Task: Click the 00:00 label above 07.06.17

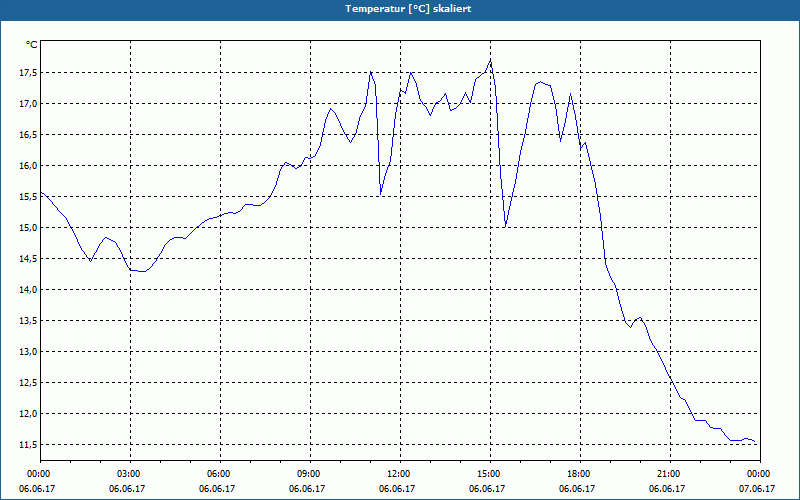Action: (x=760, y=474)
